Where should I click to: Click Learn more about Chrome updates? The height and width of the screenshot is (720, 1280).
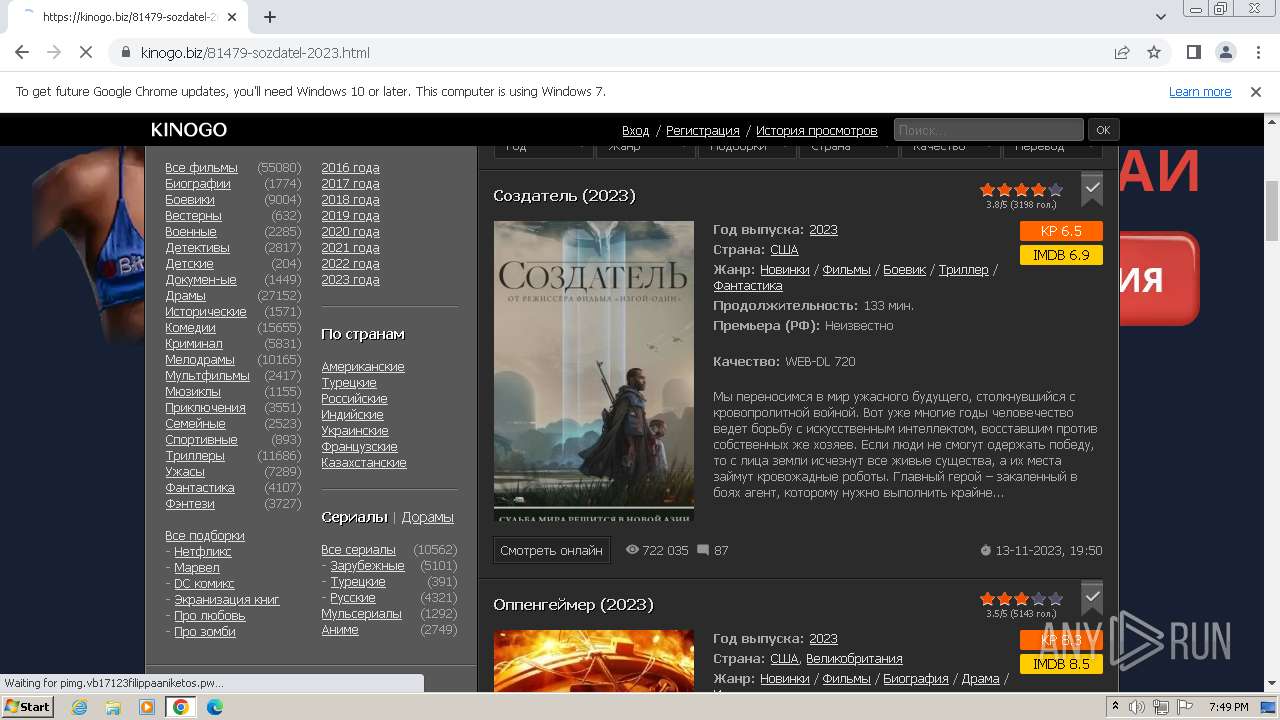coord(1200,92)
